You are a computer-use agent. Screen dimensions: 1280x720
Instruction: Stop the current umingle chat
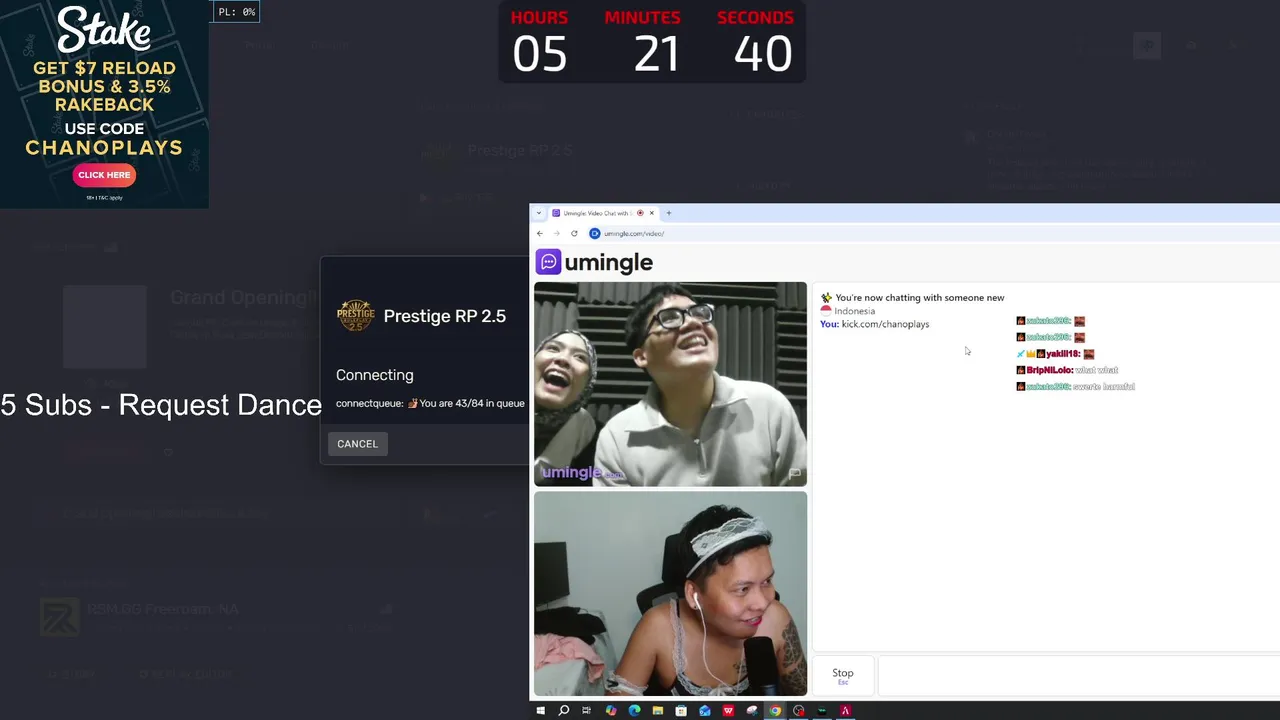click(x=843, y=675)
